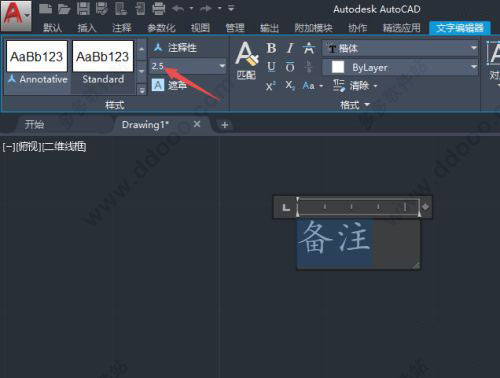Viewport: 500px width, 378px height.
Task: Undo the last action
Action: click(178, 8)
